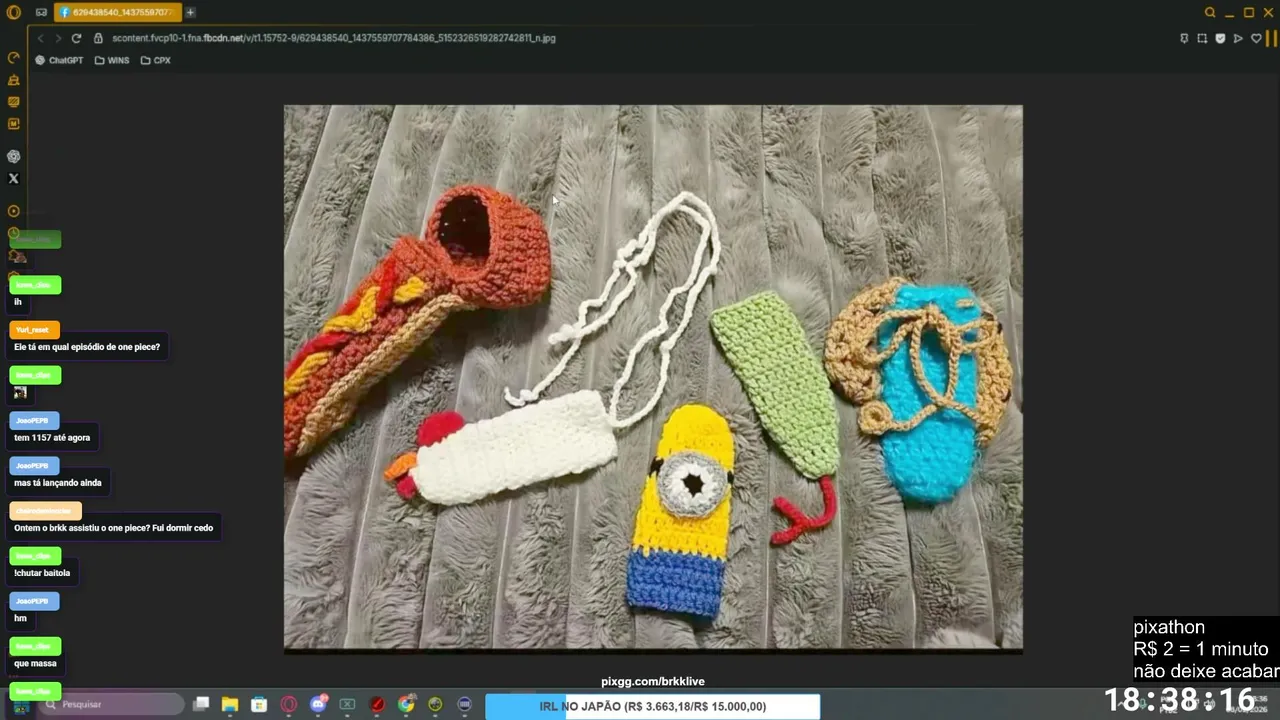Viewport: 1280px width, 720px height.
Task: Open File Explorer on the taskbar
Action: [x=230, y=704]
